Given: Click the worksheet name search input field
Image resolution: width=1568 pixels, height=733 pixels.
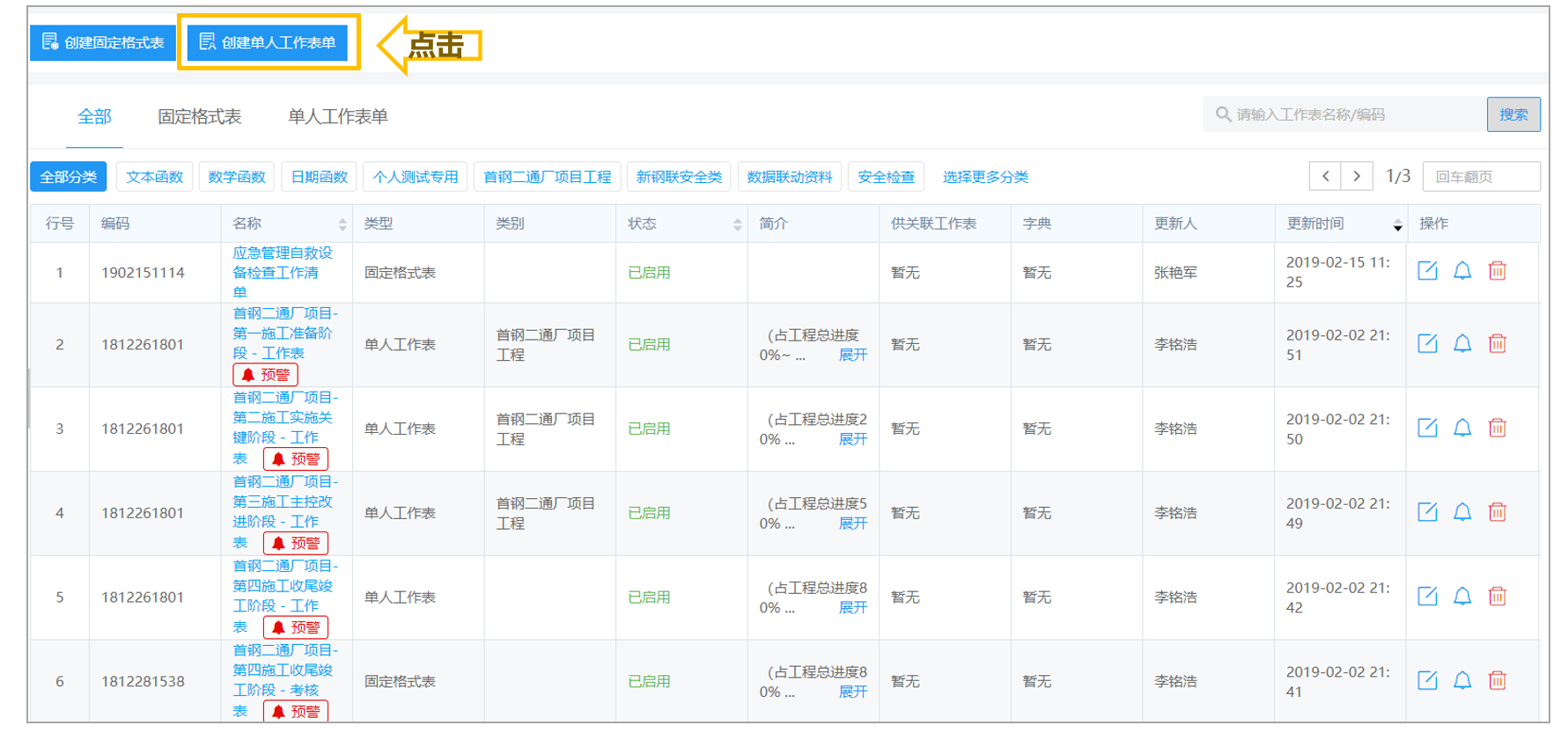Looking at the screenshot, I should click(1345, 114).
